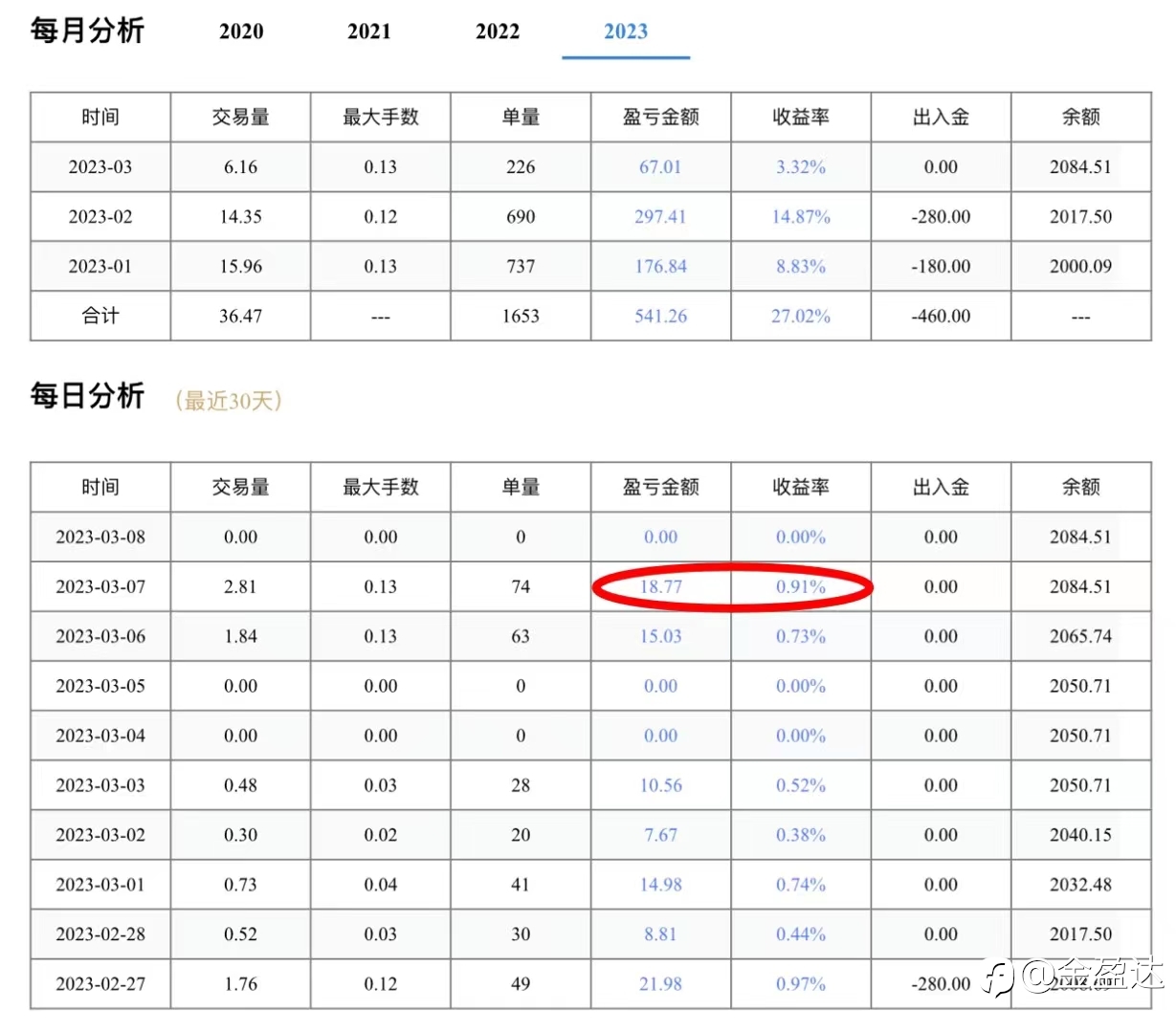This screenshot has height=1033, width=1176.
Task: Click the 合计 total row label
Action: (100, 317)
